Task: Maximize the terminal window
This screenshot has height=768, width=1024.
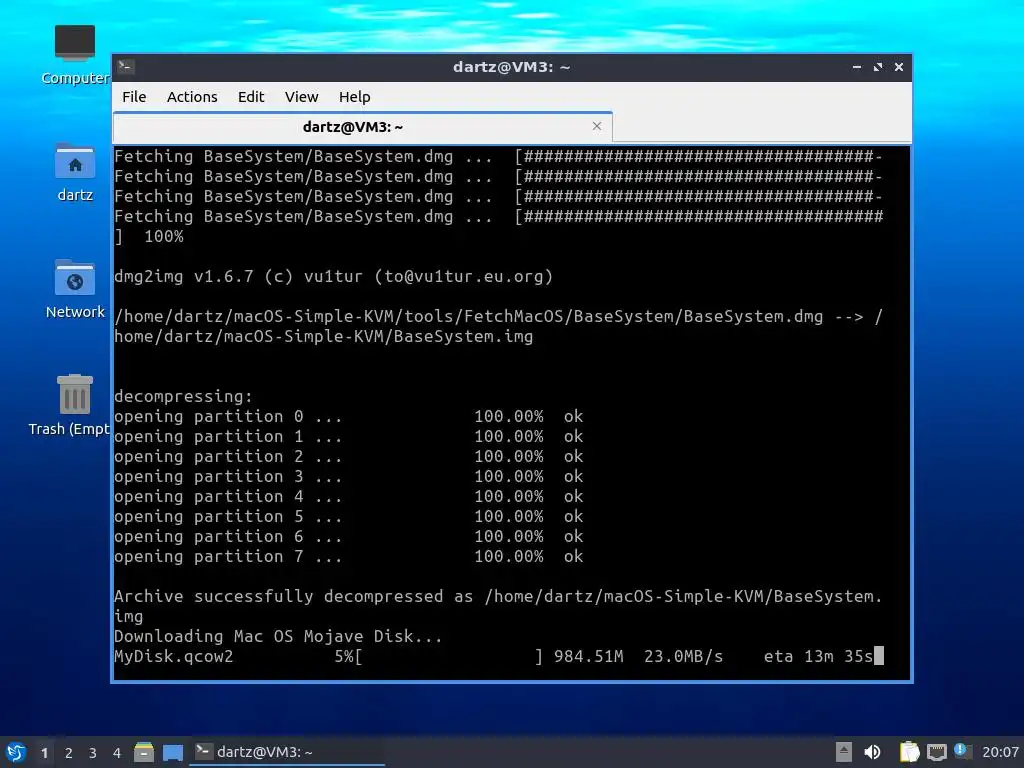Action: point(878,67)
